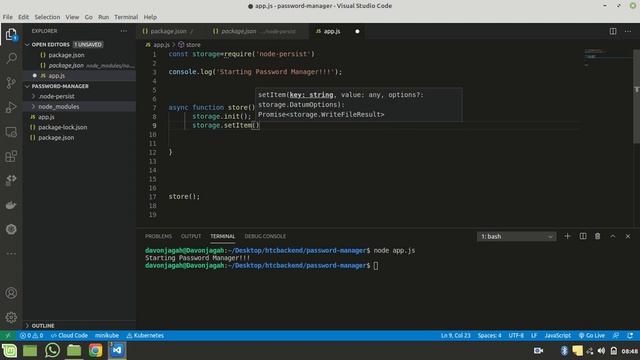The height and width of the screenshot is (360, 640).
Task: Open the Explorer view in activity bar
Action: (11, 34)
